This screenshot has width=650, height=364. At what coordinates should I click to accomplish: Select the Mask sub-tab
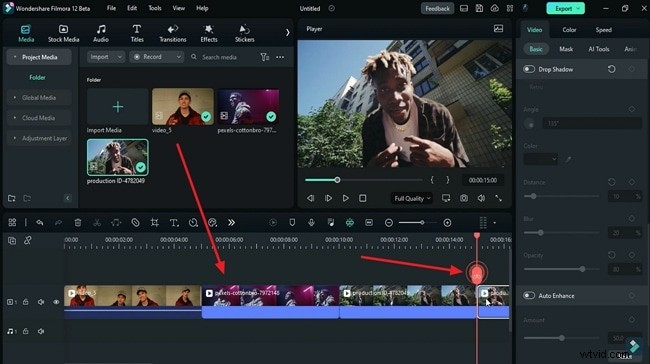pos(566,49)
